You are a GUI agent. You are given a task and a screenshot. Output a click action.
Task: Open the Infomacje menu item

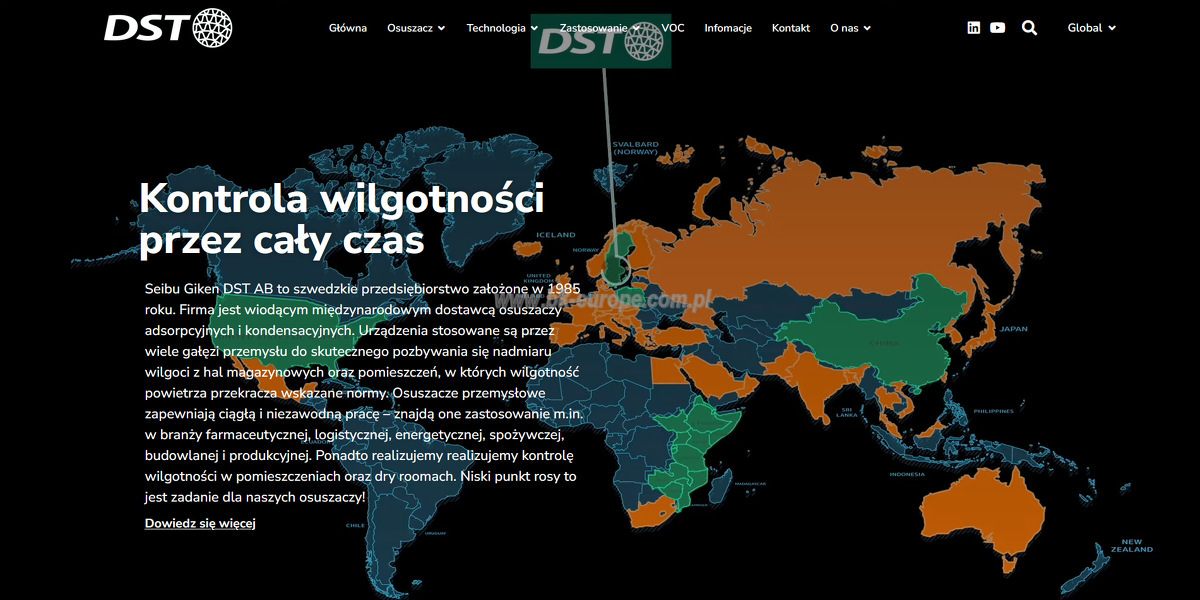[x=728, y=28]
